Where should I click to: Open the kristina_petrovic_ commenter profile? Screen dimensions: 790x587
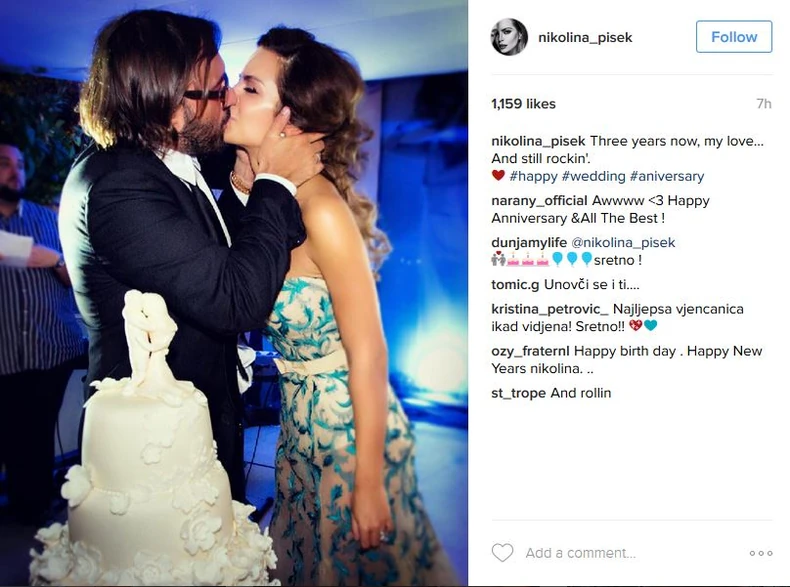click(x=550, y=309)
